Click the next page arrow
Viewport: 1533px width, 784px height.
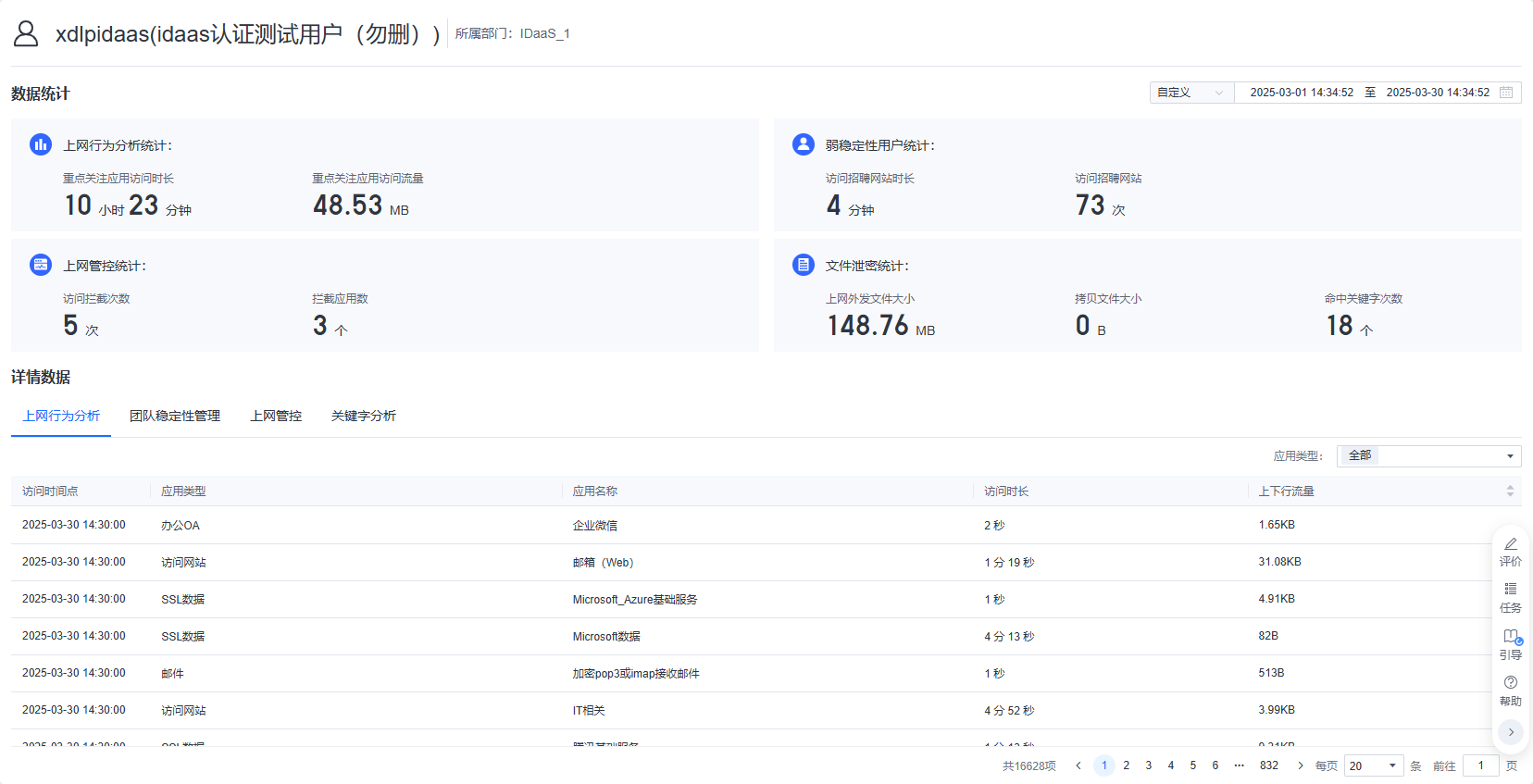(x=1300, y=765)
